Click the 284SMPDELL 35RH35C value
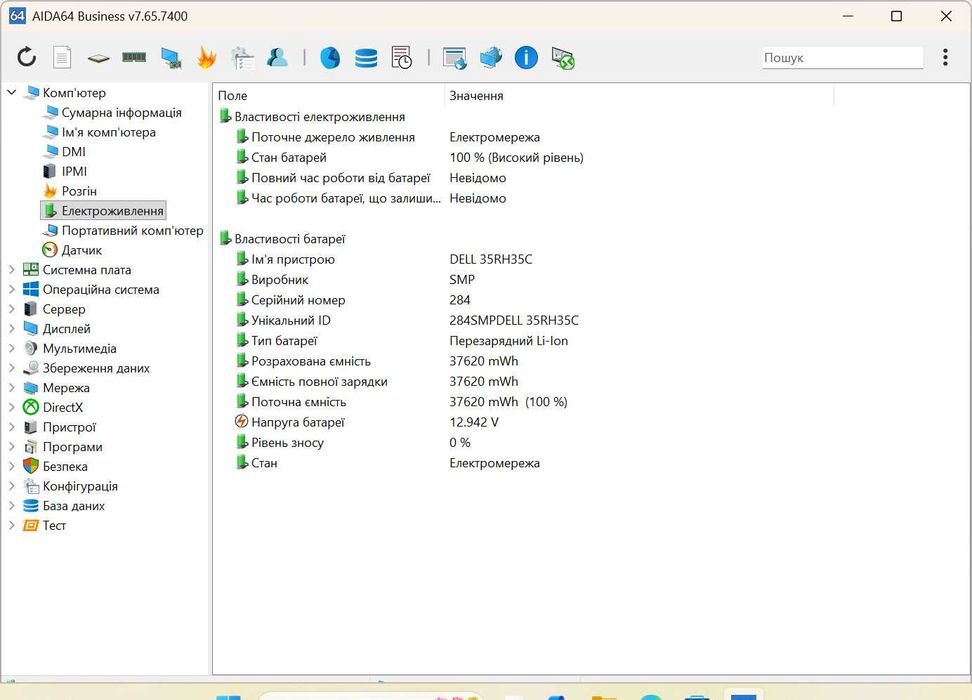This screenshot has width=972, height=700. click(x=514, y=321)
